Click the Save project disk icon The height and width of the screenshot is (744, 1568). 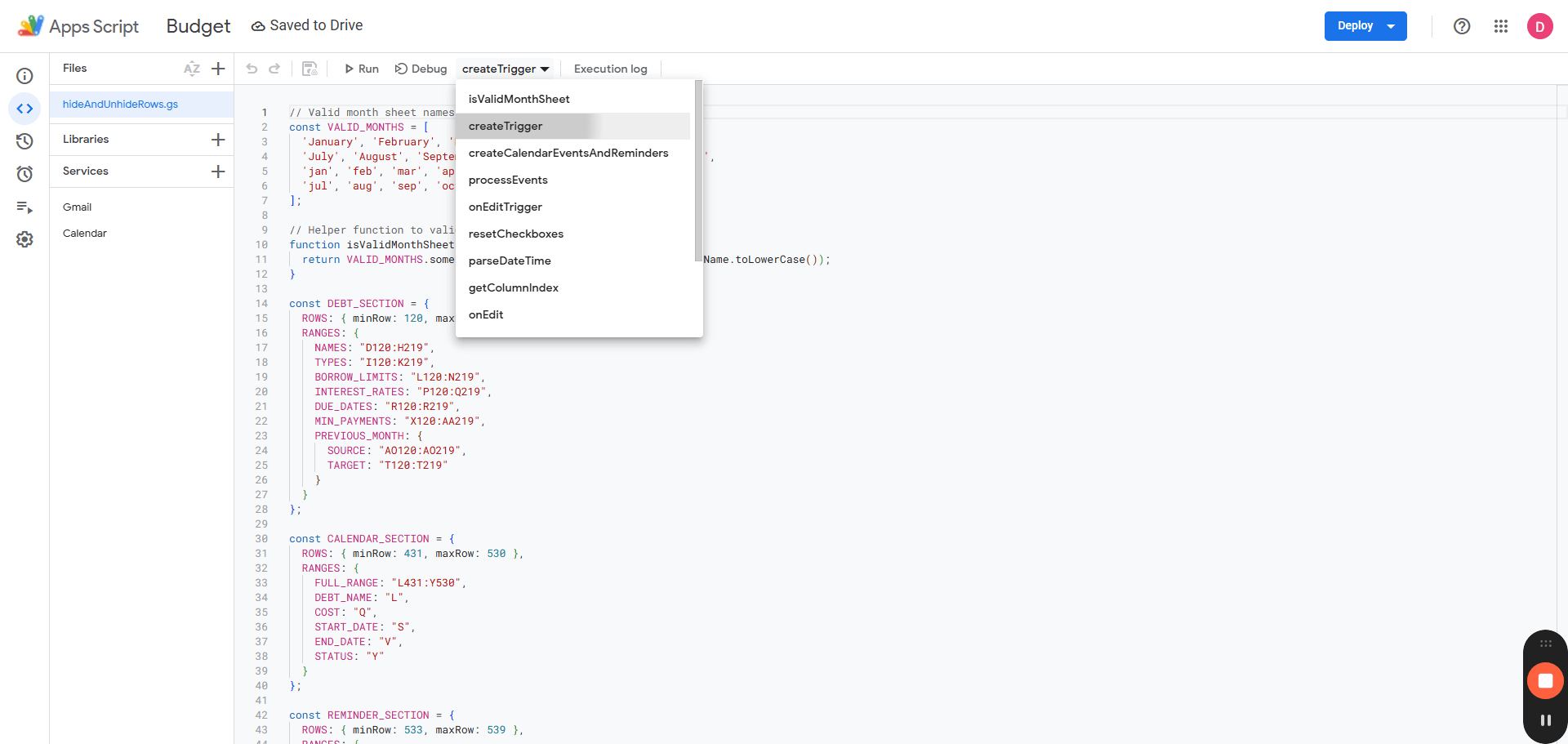click(310, 69)
